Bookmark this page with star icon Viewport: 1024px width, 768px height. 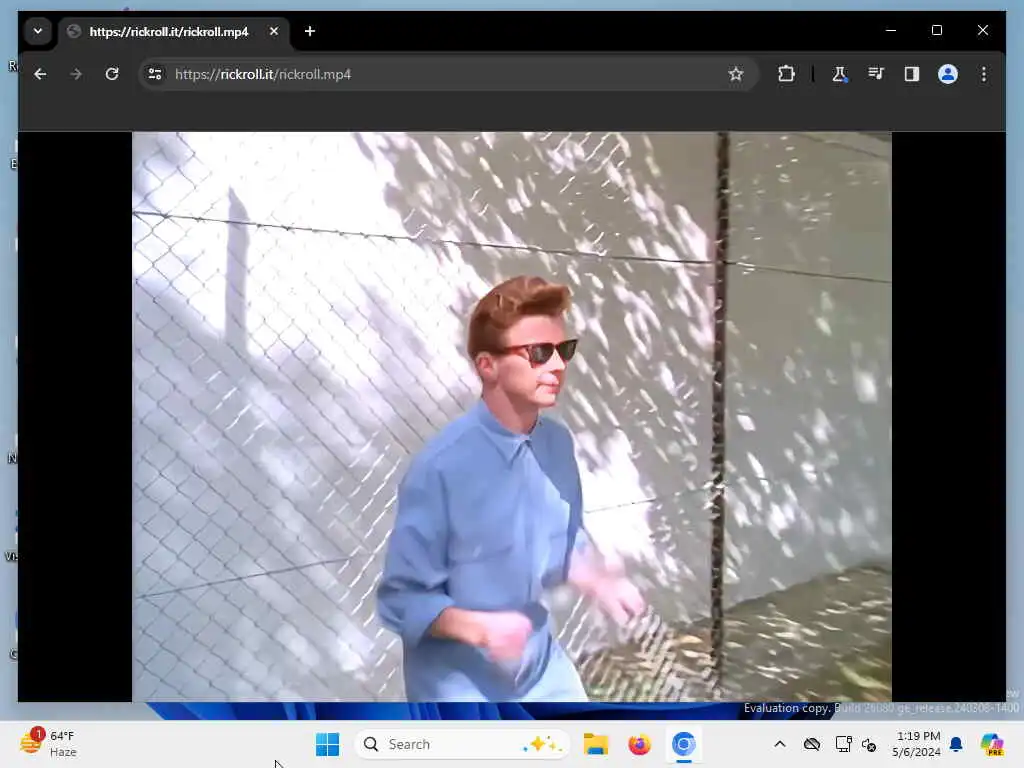click(x=736, y=74)
